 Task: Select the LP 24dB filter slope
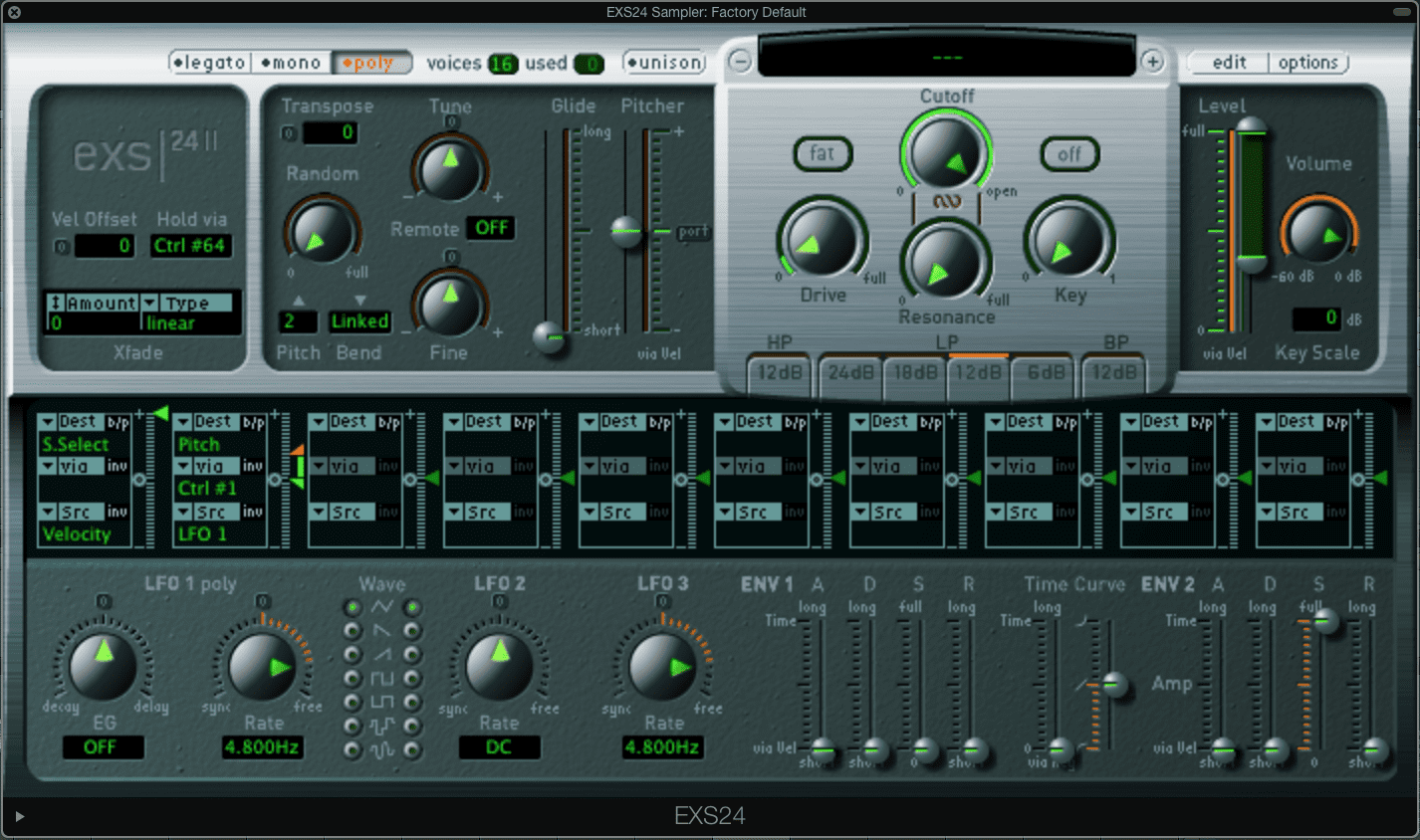click(x=849, y=375)
